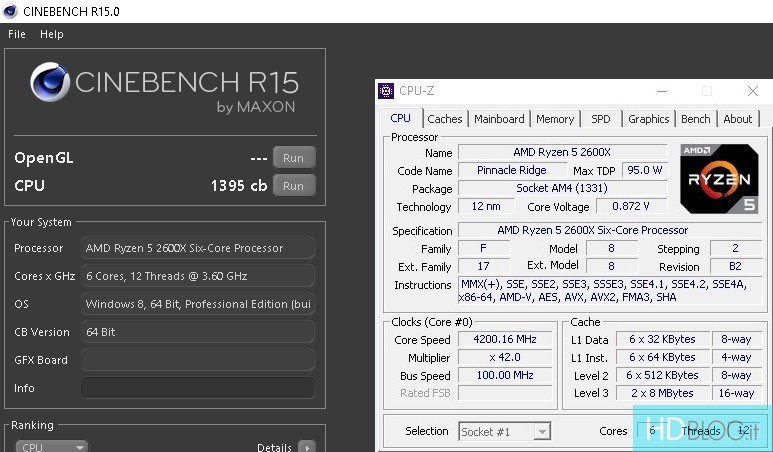Switch to the Caches tab
The image size is (773, 452).
click(445, 119)
